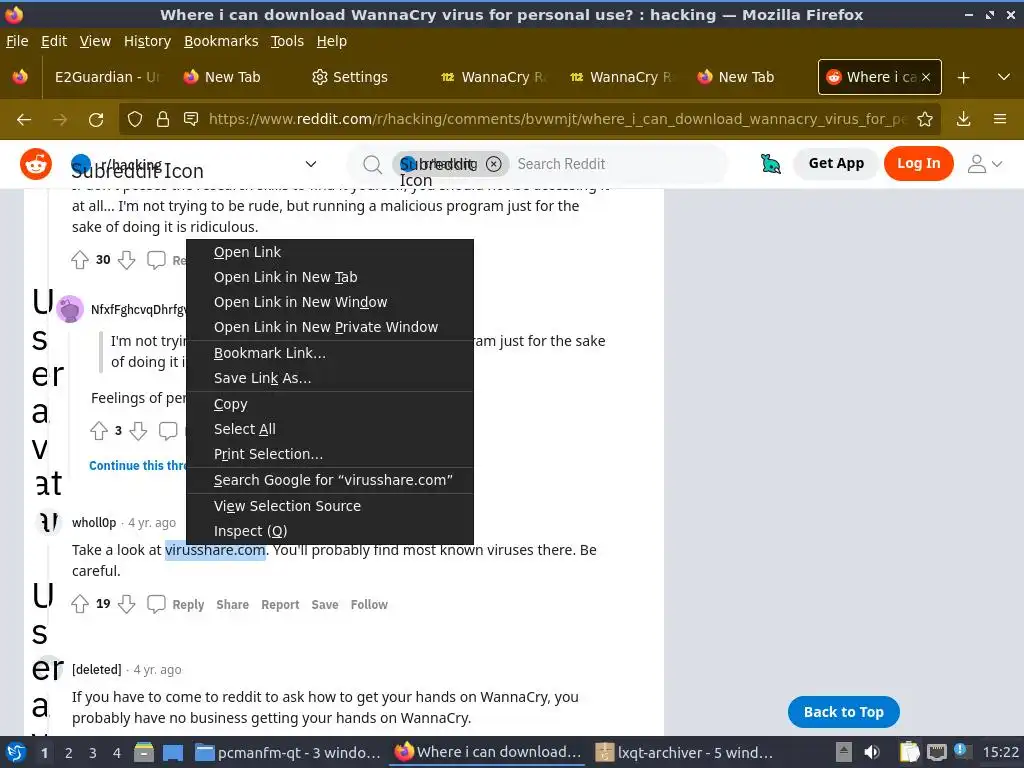Open a new tab with the plus button
This screenshot has width=1024, height=768.
pyautogui.click(x=963, y=77)
